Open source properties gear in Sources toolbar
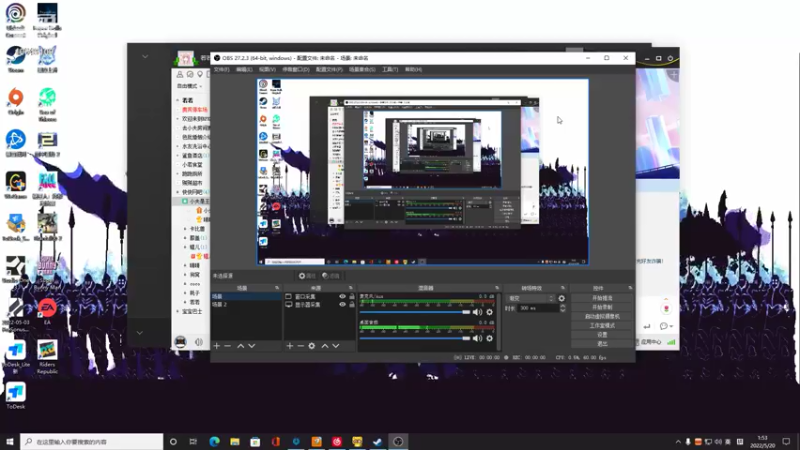This screenshot has height=450, width=800. click(x=312, y=346)
